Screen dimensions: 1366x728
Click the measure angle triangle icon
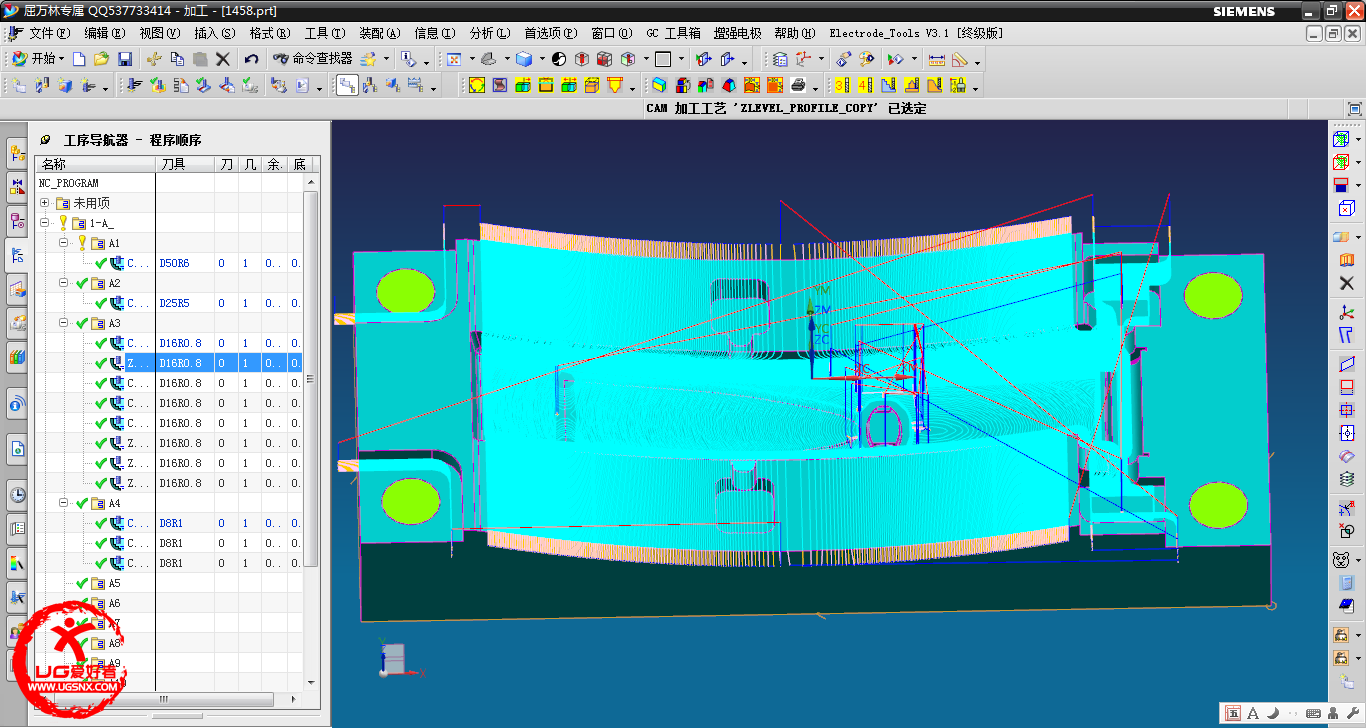pyautogui.click(x=960, y=59)
